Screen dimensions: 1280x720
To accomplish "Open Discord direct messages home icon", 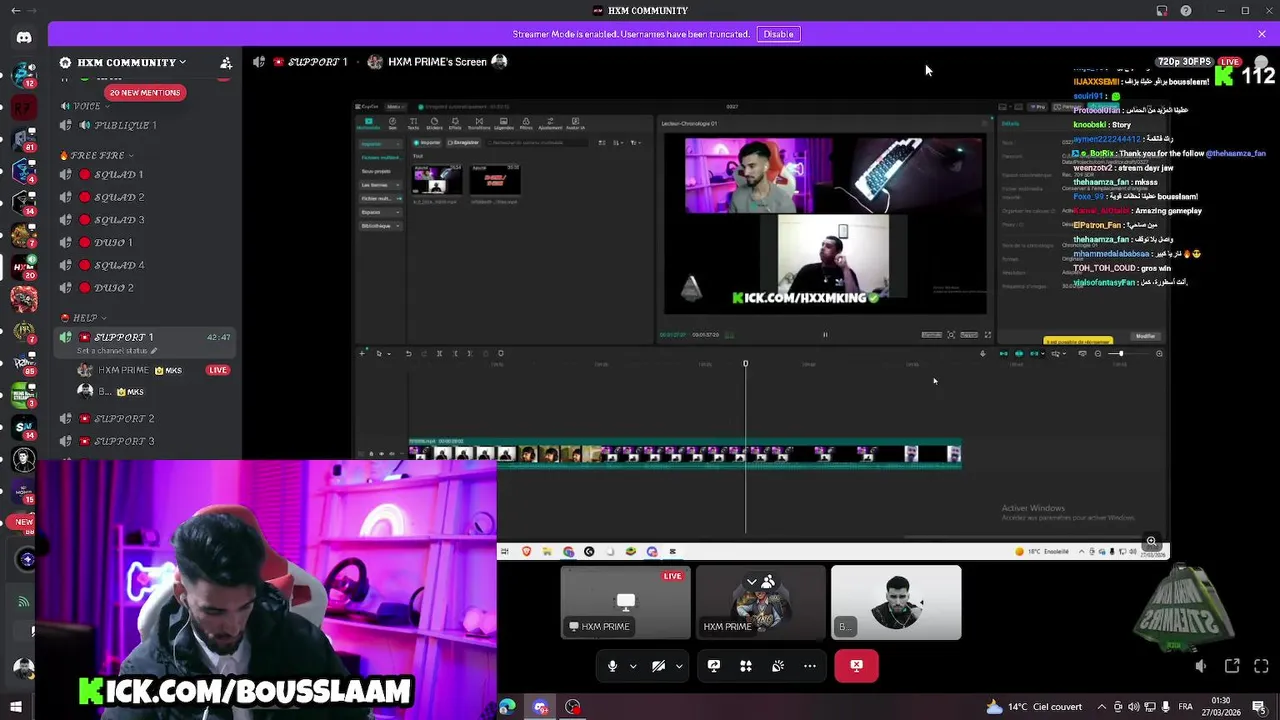I will click(x=24, y=37).
